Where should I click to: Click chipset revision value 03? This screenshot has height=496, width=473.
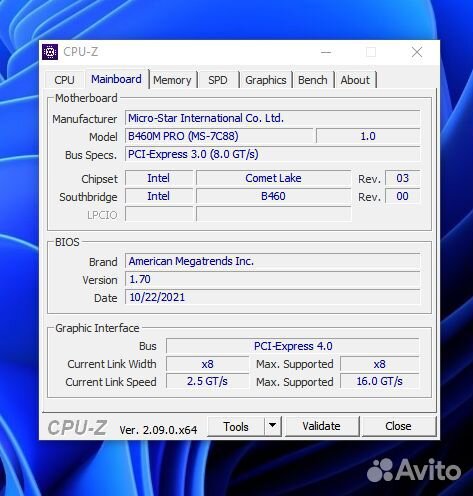pos(402,178)
